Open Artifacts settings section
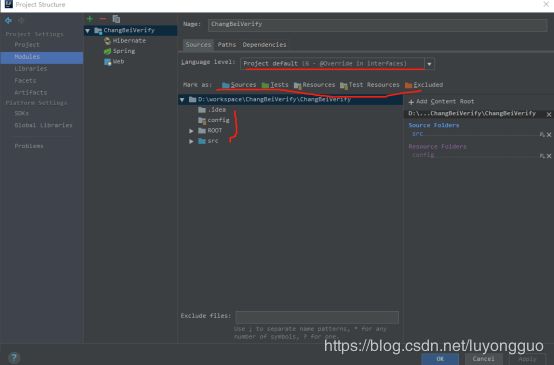 coord(30,93)
